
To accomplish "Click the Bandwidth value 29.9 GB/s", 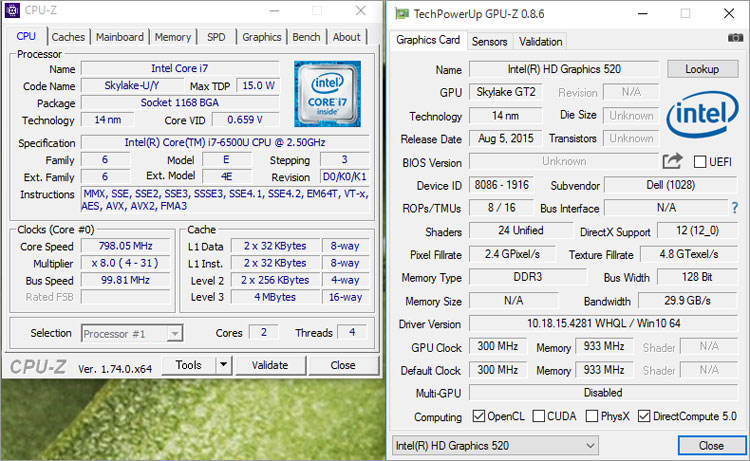I will [688, 301].
